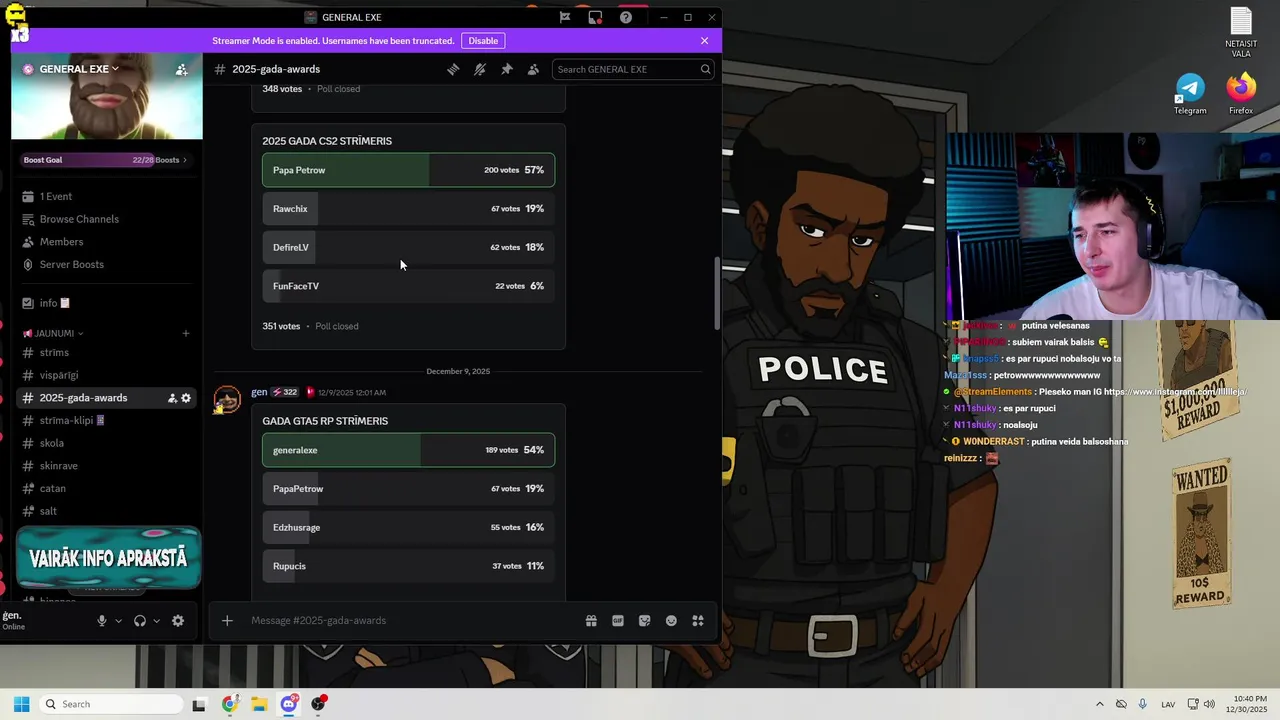Open NETAISIT VALA desktop file

(1241, 33)
